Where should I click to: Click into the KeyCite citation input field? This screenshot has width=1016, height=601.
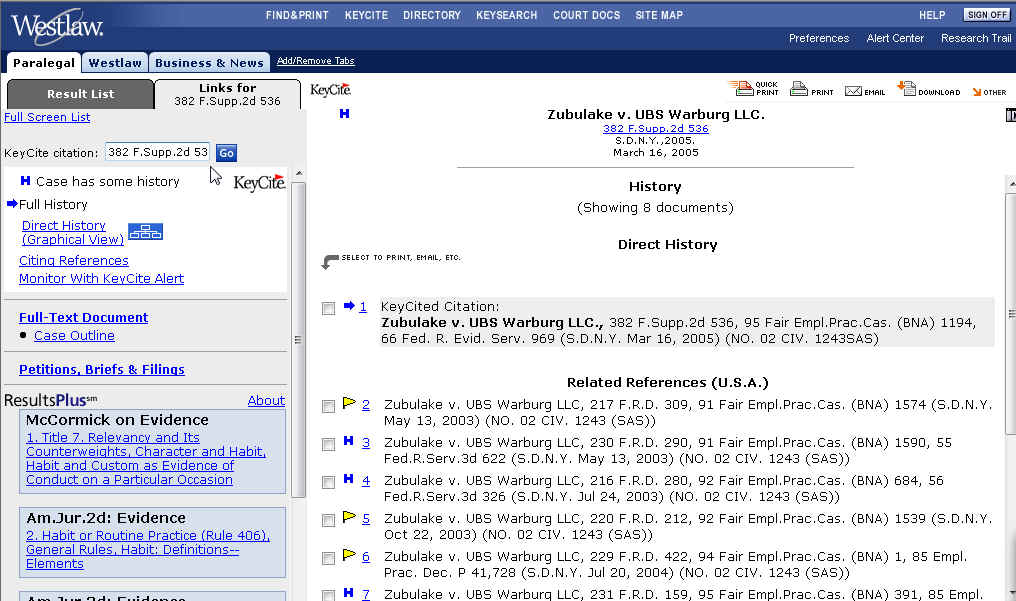[x=157, y=152]
